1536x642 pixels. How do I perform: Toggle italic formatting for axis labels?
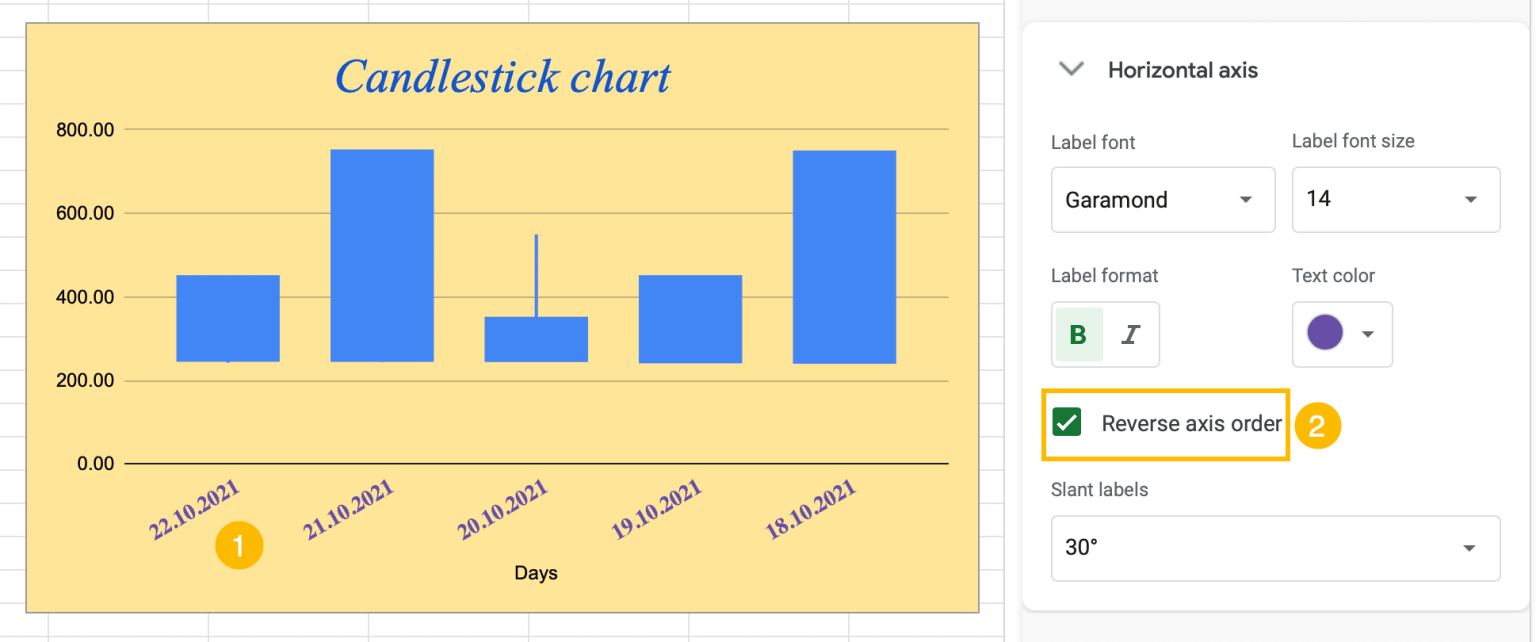coord(1130,335)
